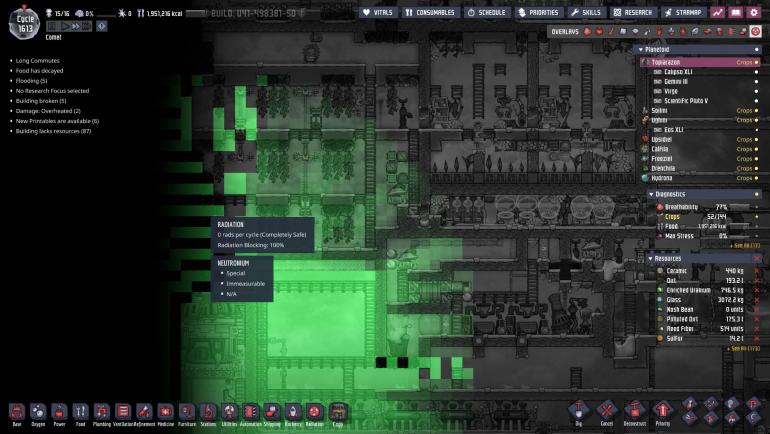The height and width of the screenshot is (434, 770).
Task: Toggle the dot on Solimi row
Action: (757, 110)
